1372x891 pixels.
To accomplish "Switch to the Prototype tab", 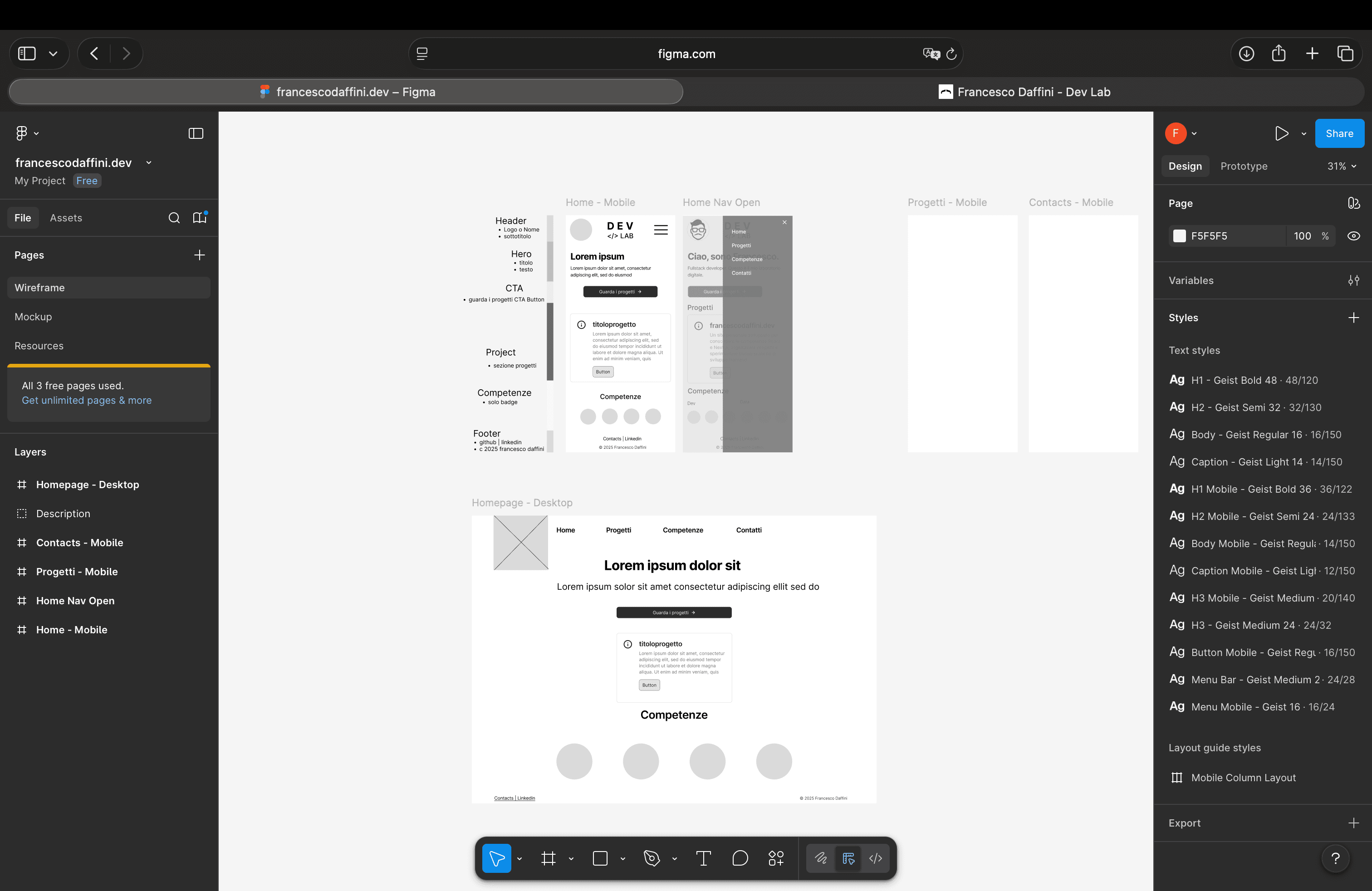I will (x=1244, y=166).
